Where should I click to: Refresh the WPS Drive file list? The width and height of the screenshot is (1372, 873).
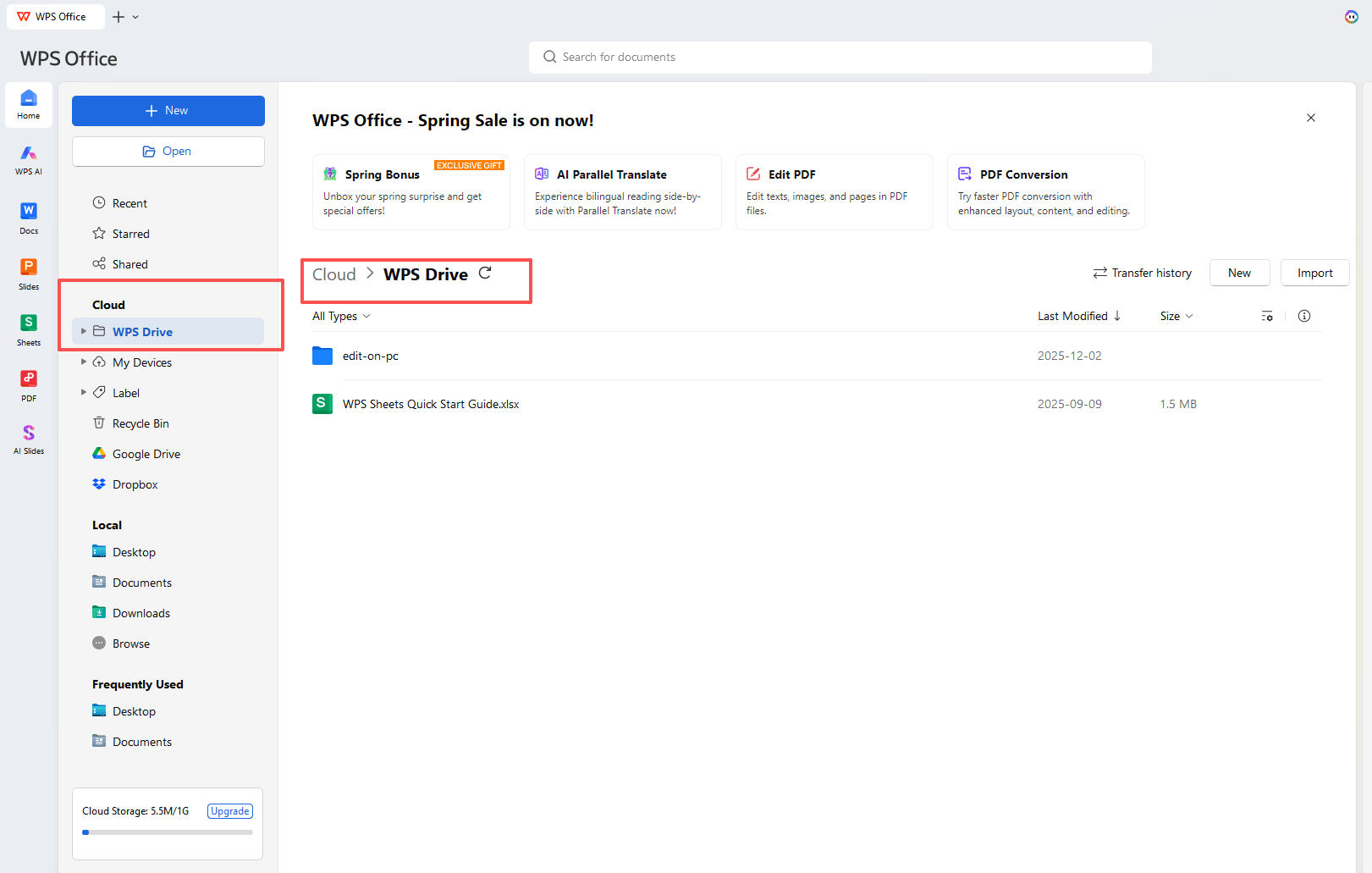click(x=485, y=273)
